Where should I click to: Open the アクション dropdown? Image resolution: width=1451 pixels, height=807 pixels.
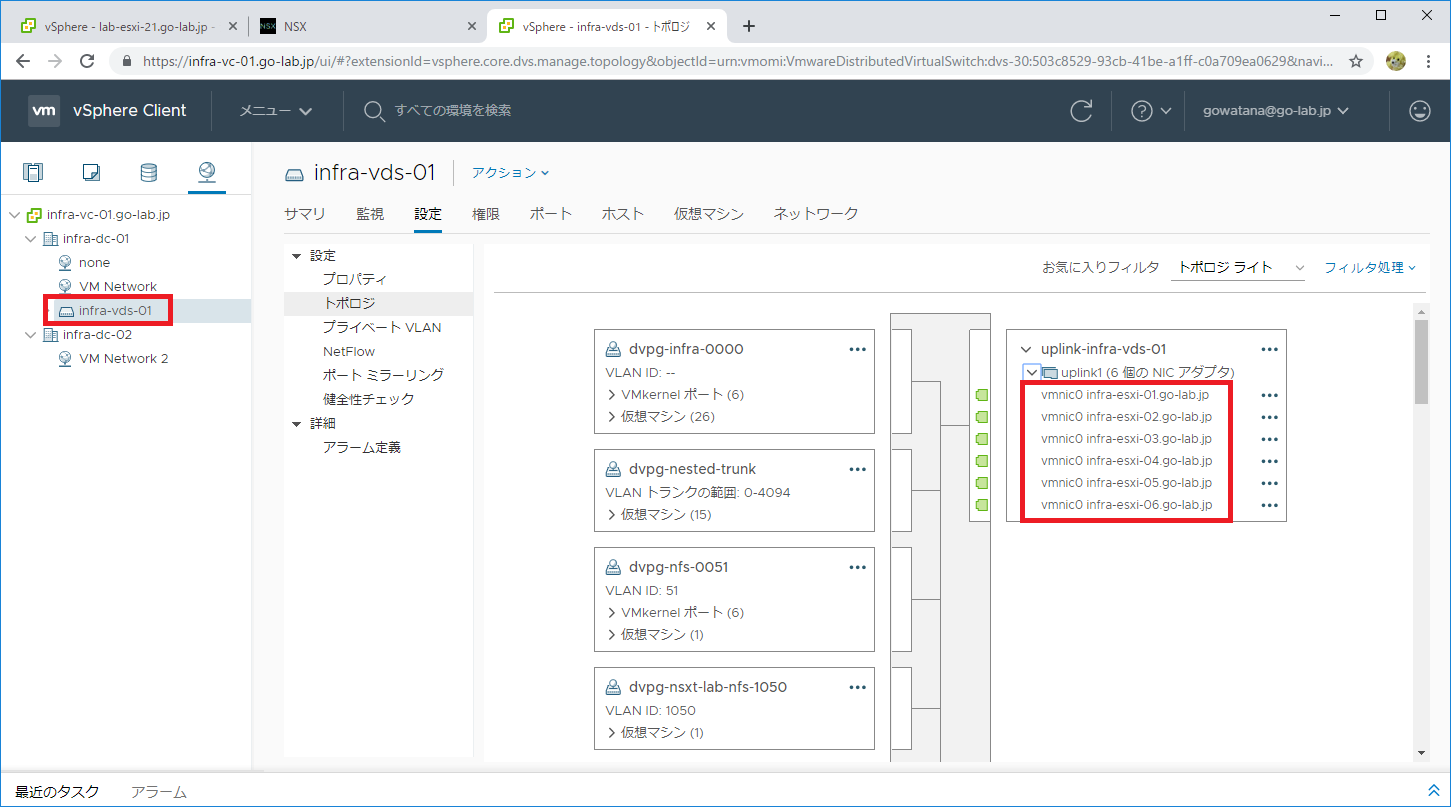510,173
